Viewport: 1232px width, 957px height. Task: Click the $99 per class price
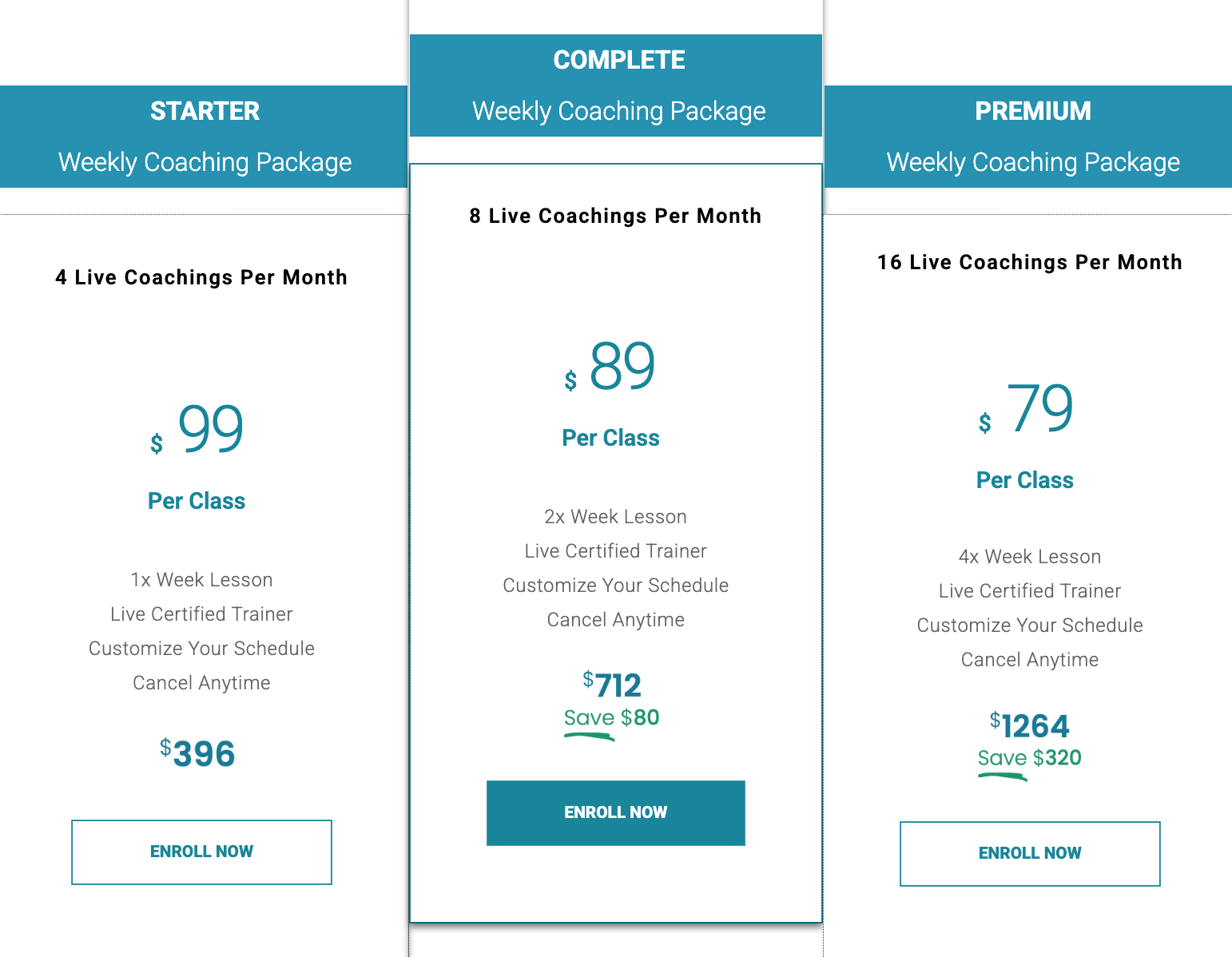209,429
